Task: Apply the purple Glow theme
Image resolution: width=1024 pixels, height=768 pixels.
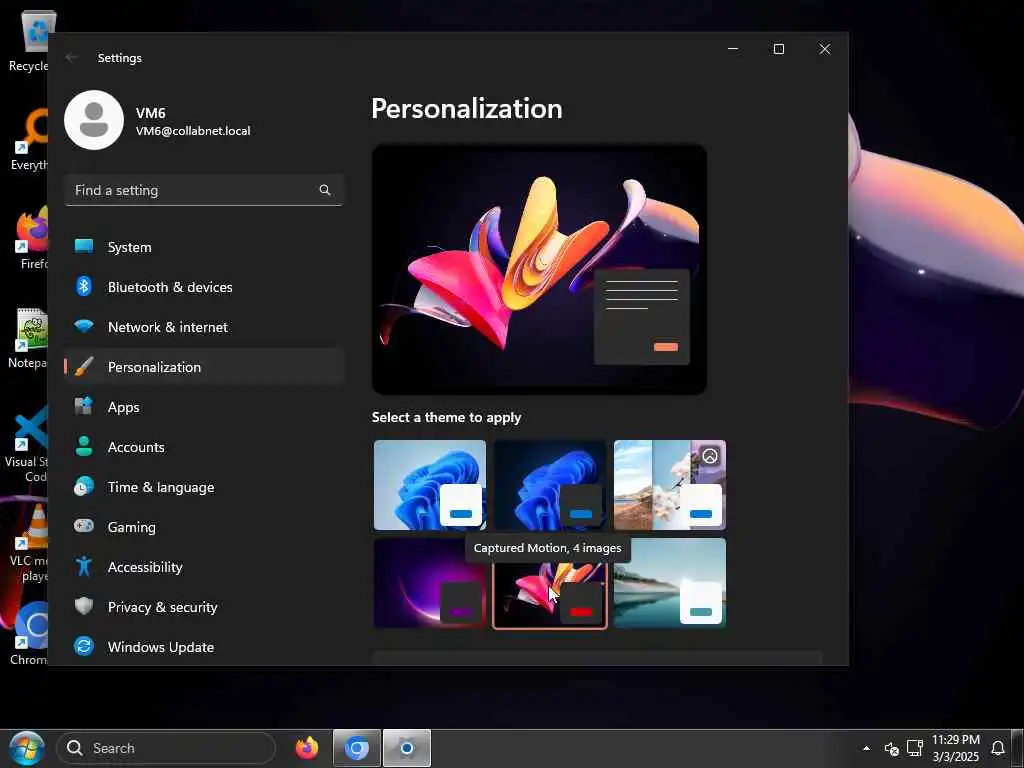Action: click(430, 583)
